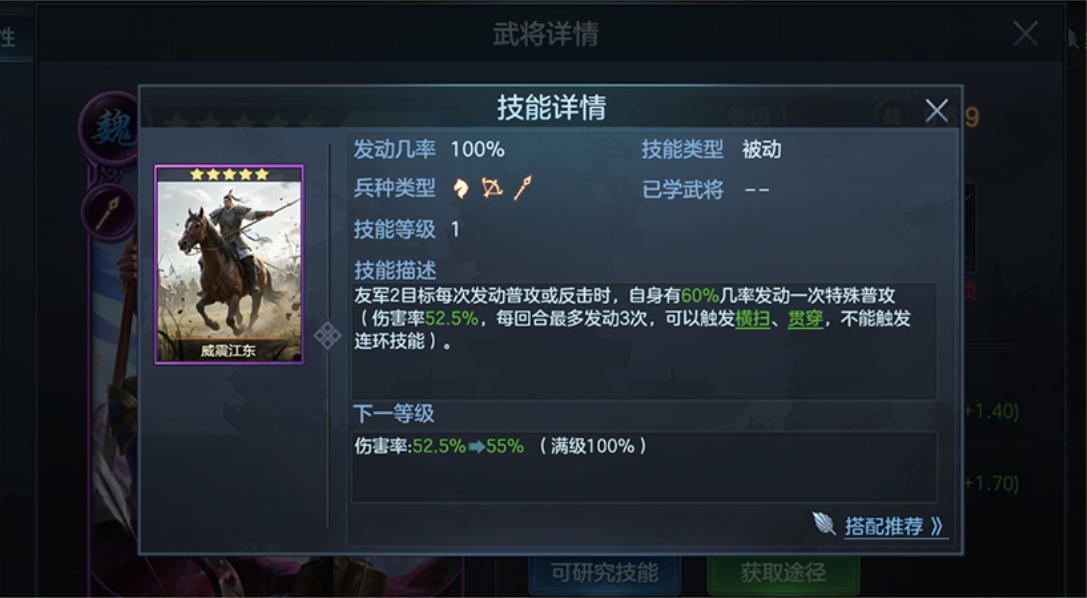The width and height of the screenshot is (1087, 598).
Task: Select the 威震江东 skill card thumbnail
Action: click(x=229, y=265)
